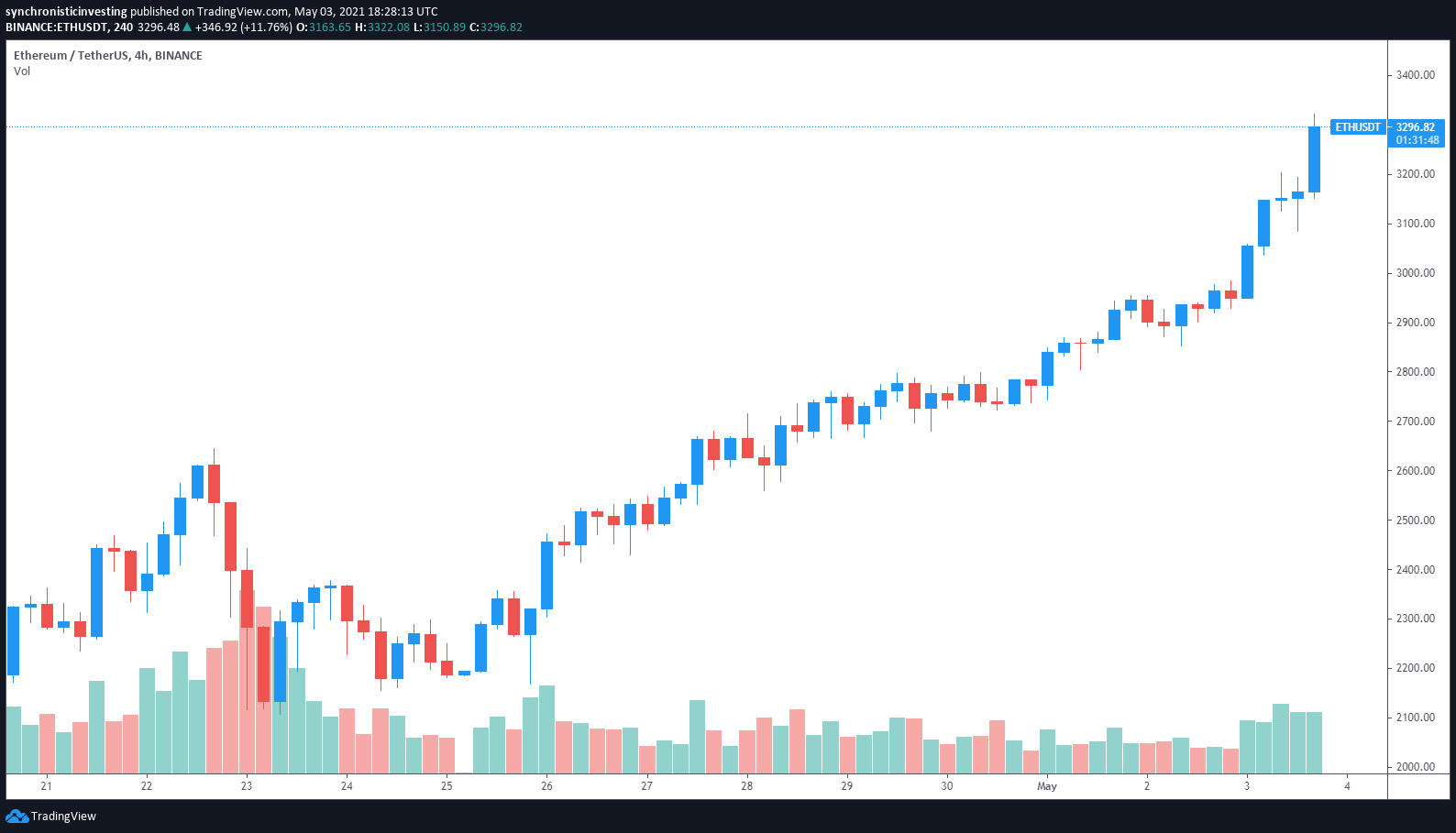Click BINANCE:ETHUSDT symbol in the header
Viewport: 1456px width, 833px height.
coord(56,27)
